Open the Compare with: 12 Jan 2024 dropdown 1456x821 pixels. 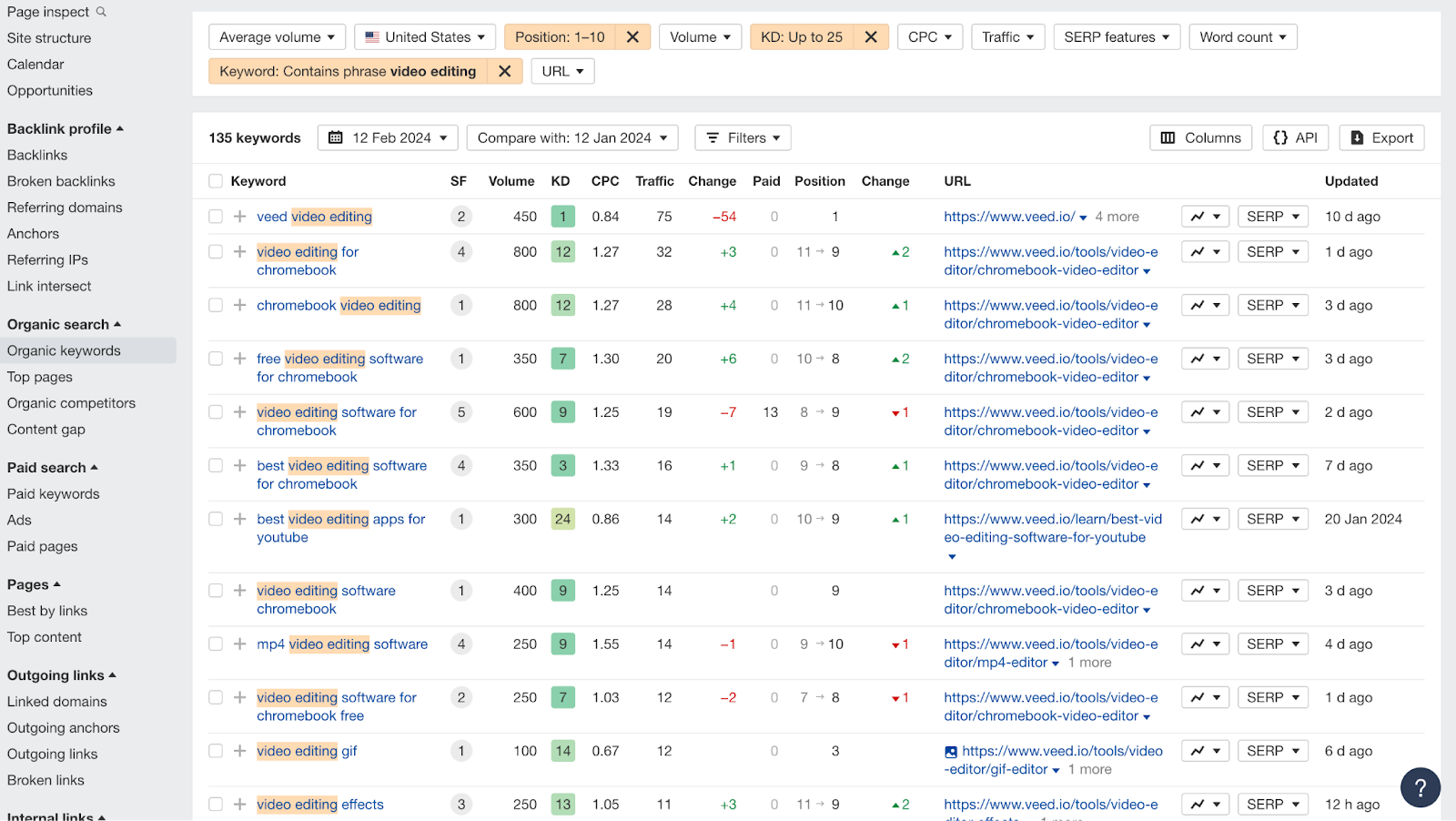[x=572, y=138]
